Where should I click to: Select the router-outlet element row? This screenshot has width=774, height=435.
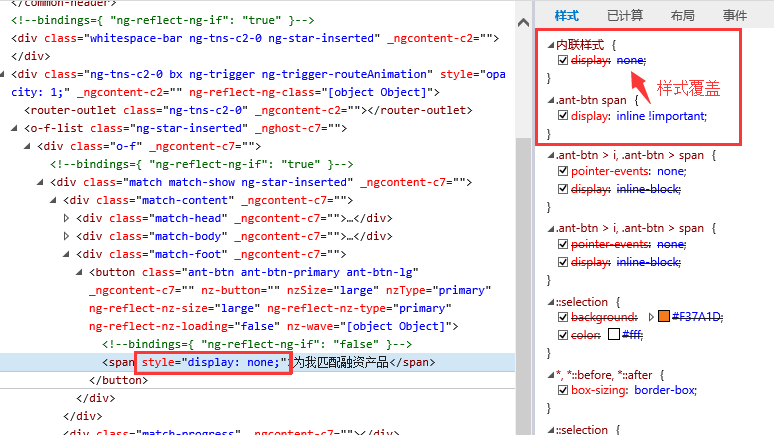click(x=248, y=110)
